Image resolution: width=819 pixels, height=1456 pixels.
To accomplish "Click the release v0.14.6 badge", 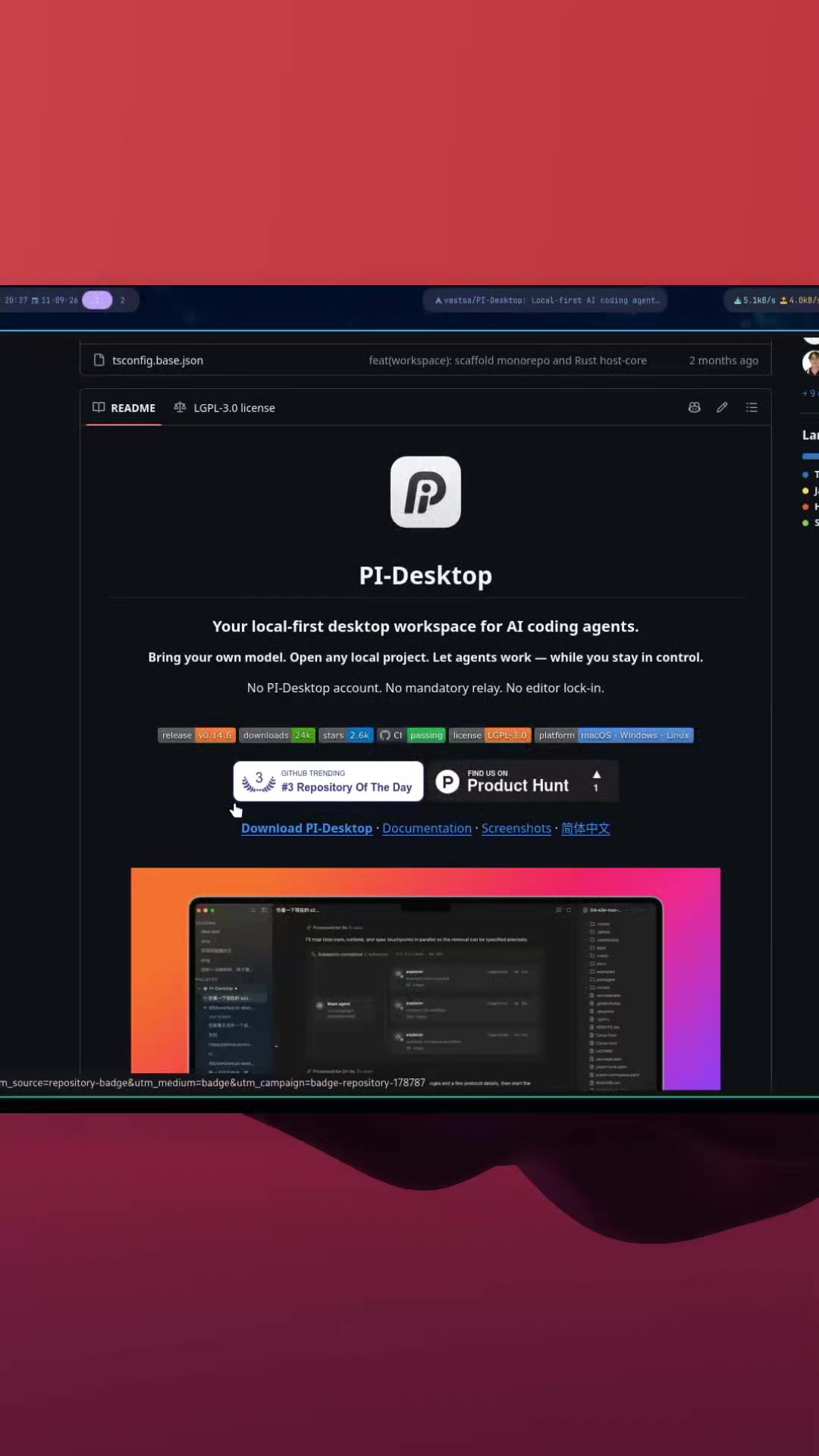I will 196,735.
